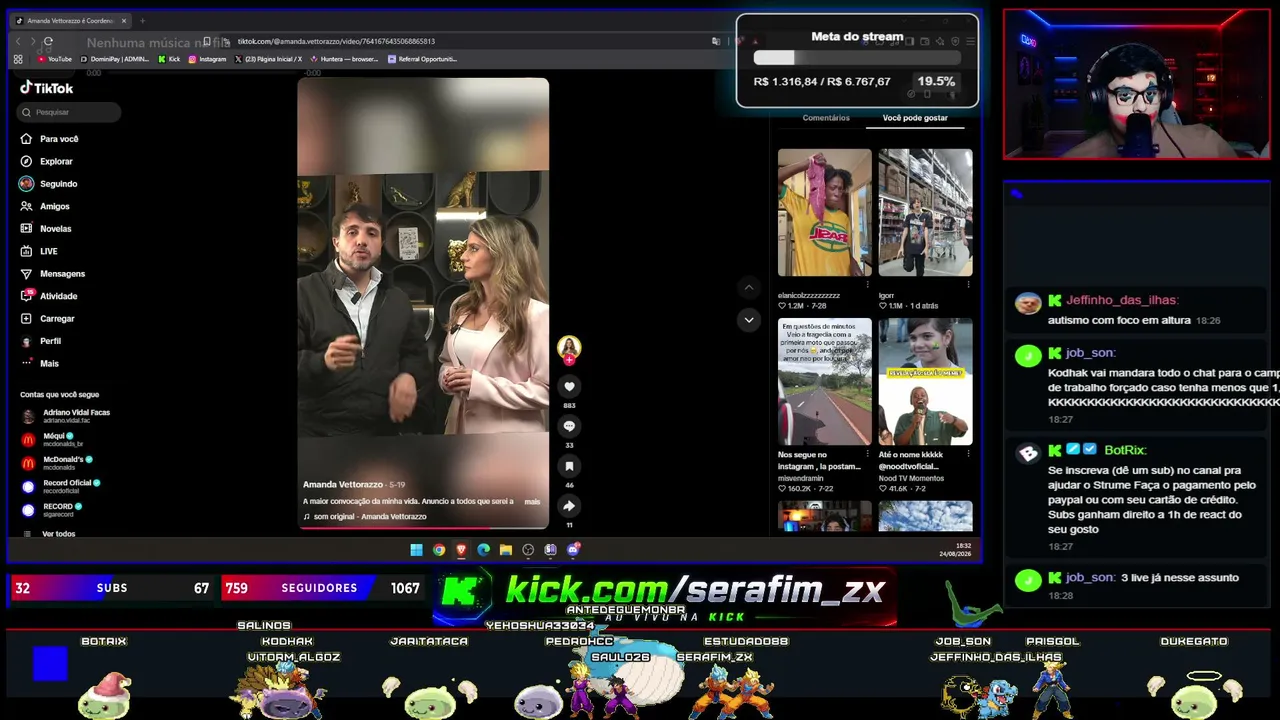
Task: Open the Kick bookmark
Action: pyautogui.click(x=169, y=59)
